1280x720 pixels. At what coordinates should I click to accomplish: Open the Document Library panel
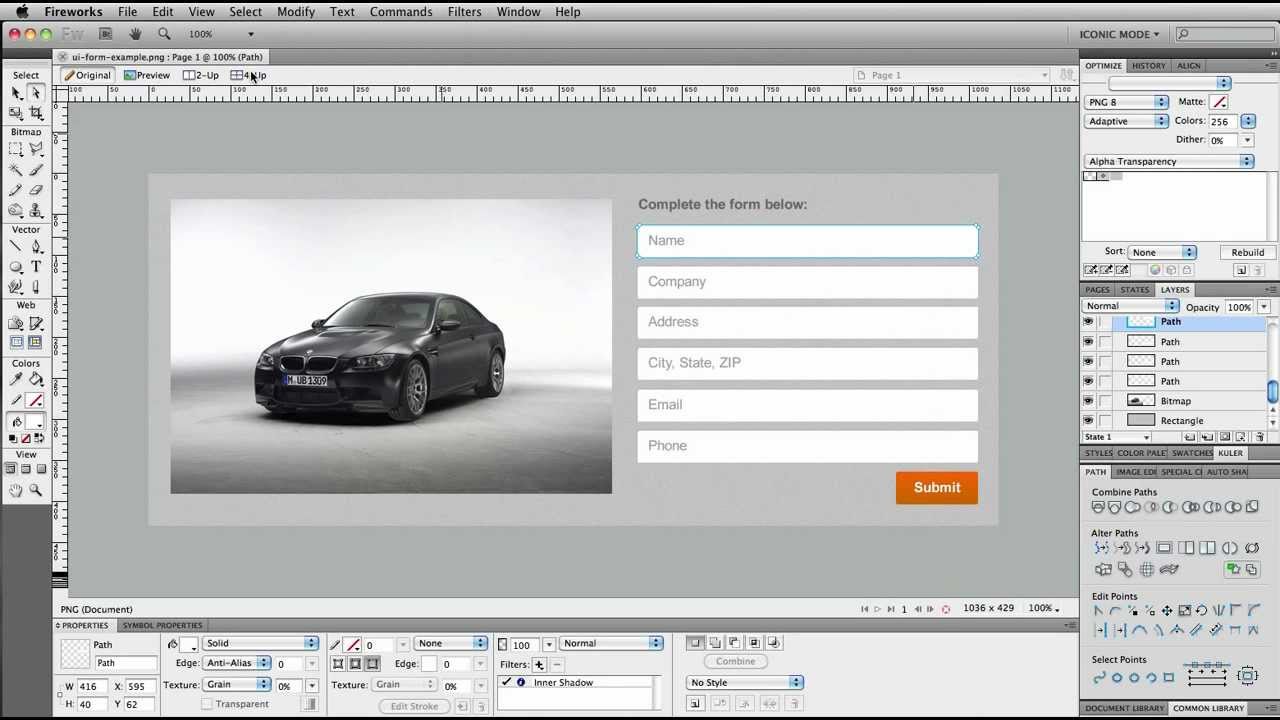[x=1125, y=708]
